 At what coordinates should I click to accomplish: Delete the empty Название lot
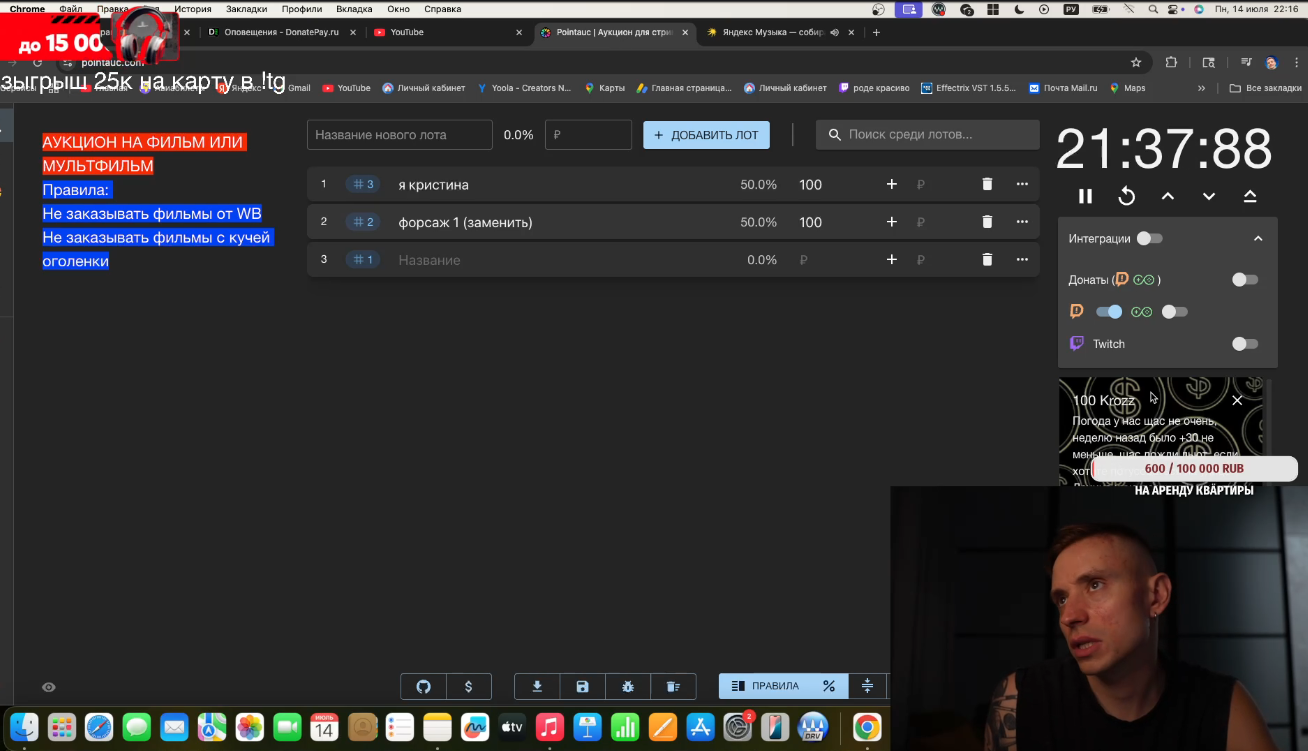pyautogui.click(x=987, y=260)
